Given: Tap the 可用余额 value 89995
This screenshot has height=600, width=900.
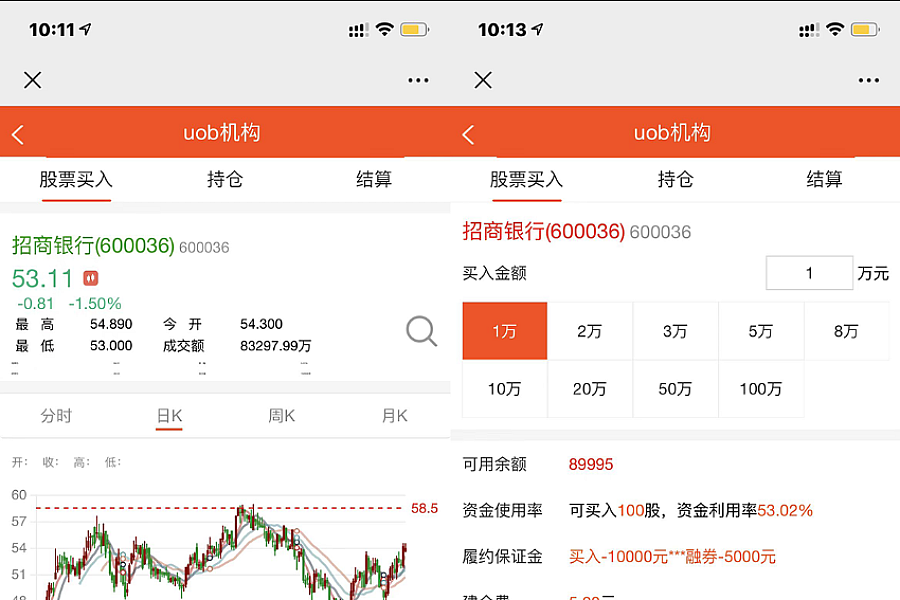Looking at the screenshot, I should pyautogui.click(x=591, y=464).
